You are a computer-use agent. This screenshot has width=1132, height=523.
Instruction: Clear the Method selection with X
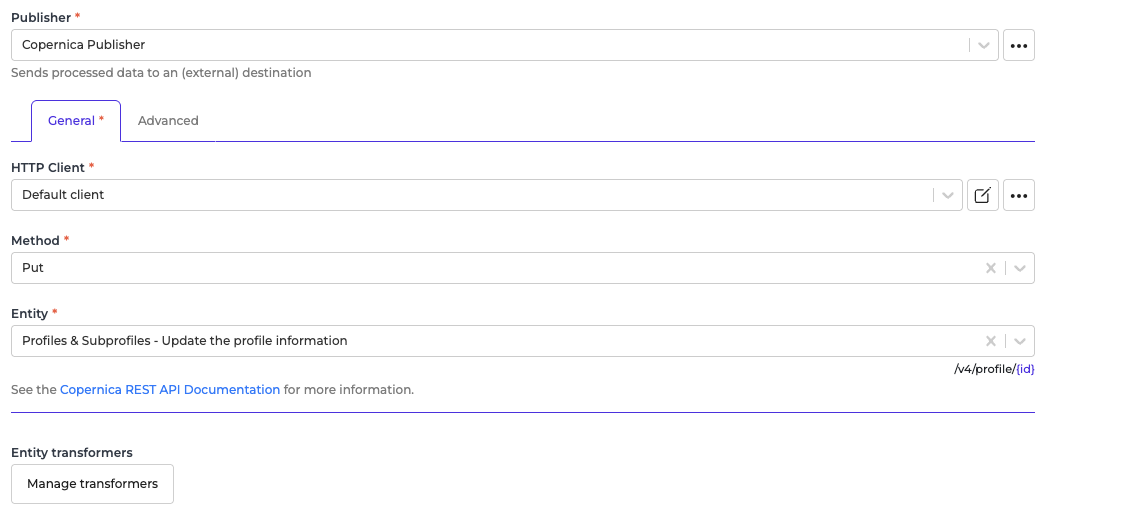coord(990,268)
